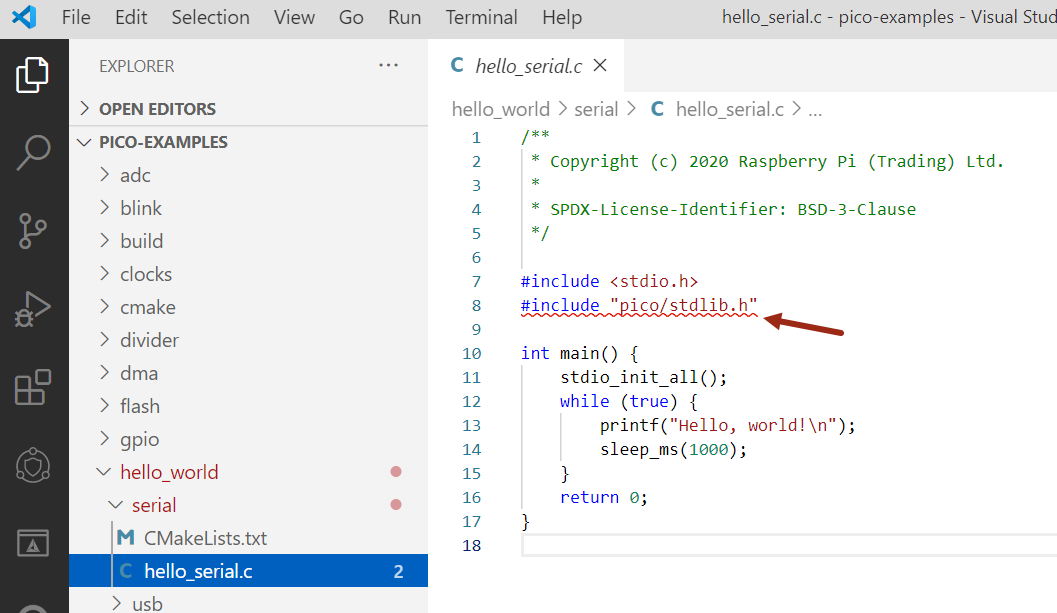The height and width of the screenshot is (613, 1057).
Task: Open the Explorer view in activity bar
Action: click(33, 76)
